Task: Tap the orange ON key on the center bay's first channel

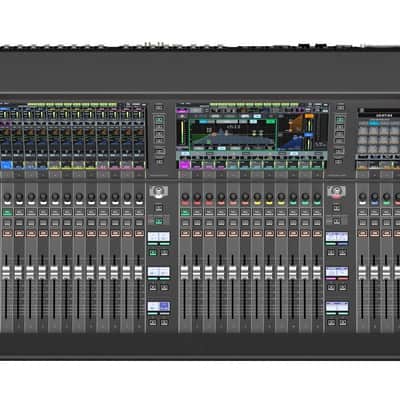Action: pyautogui.click(x=185, y=234)
